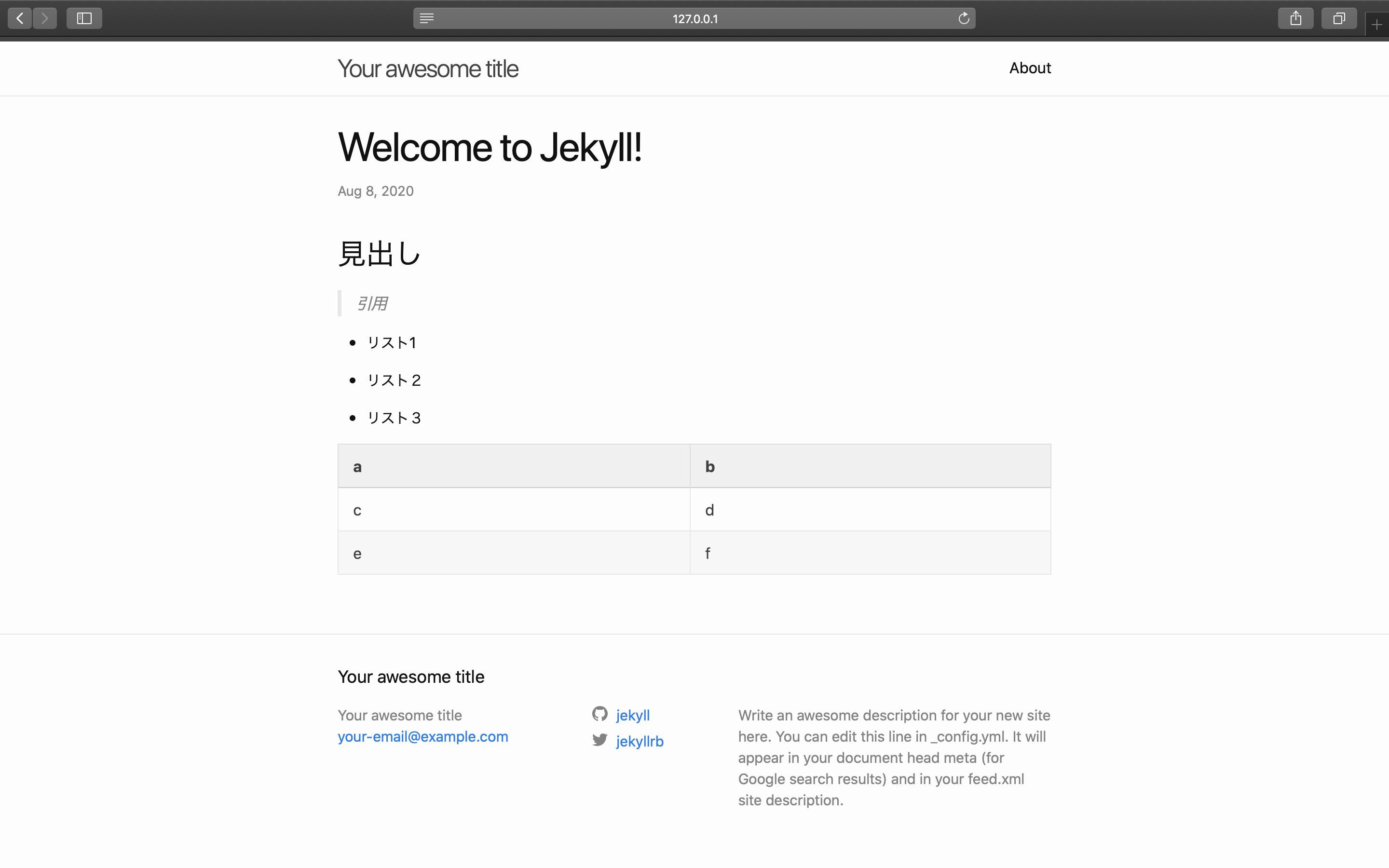This screenshot has height=868, width=1389.
Task: Click the footer heading Your awesome title
Action: click(411, 677)
